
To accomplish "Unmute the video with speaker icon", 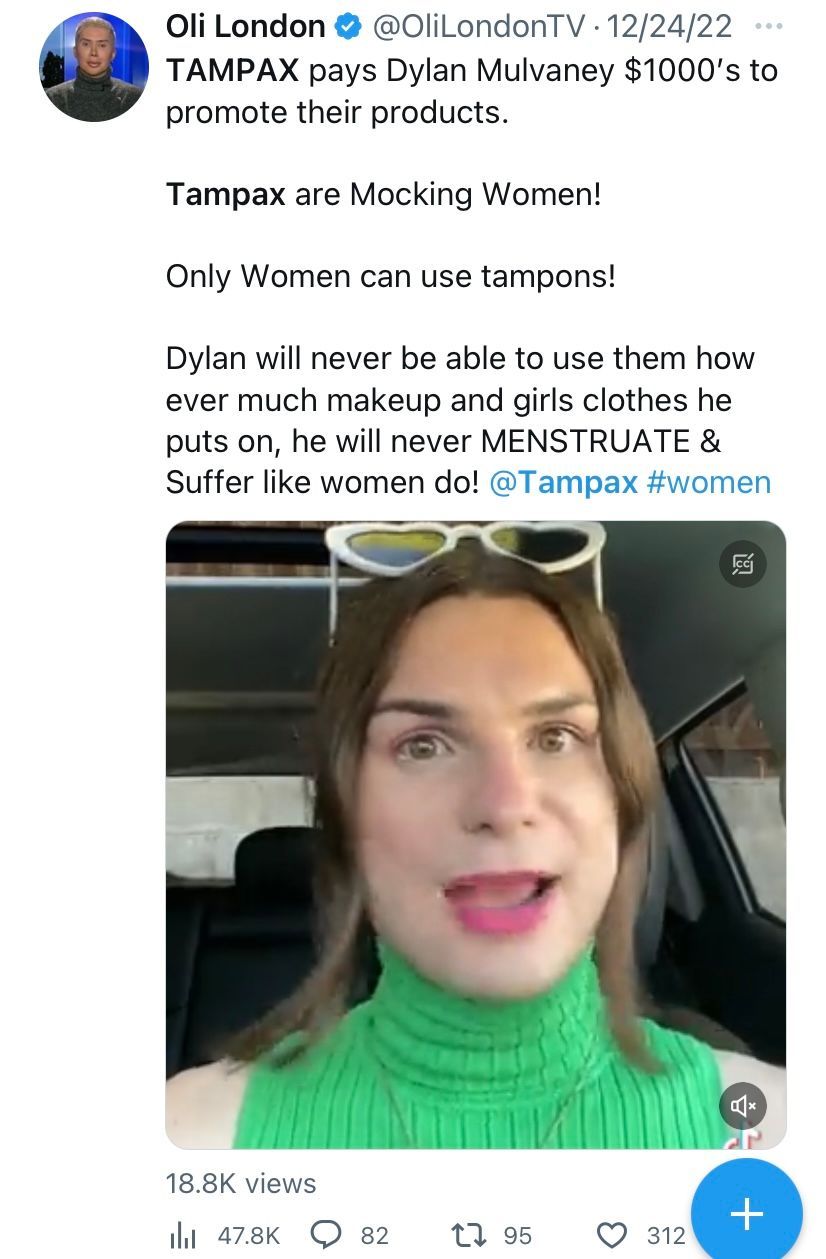I will [743, 1105].
